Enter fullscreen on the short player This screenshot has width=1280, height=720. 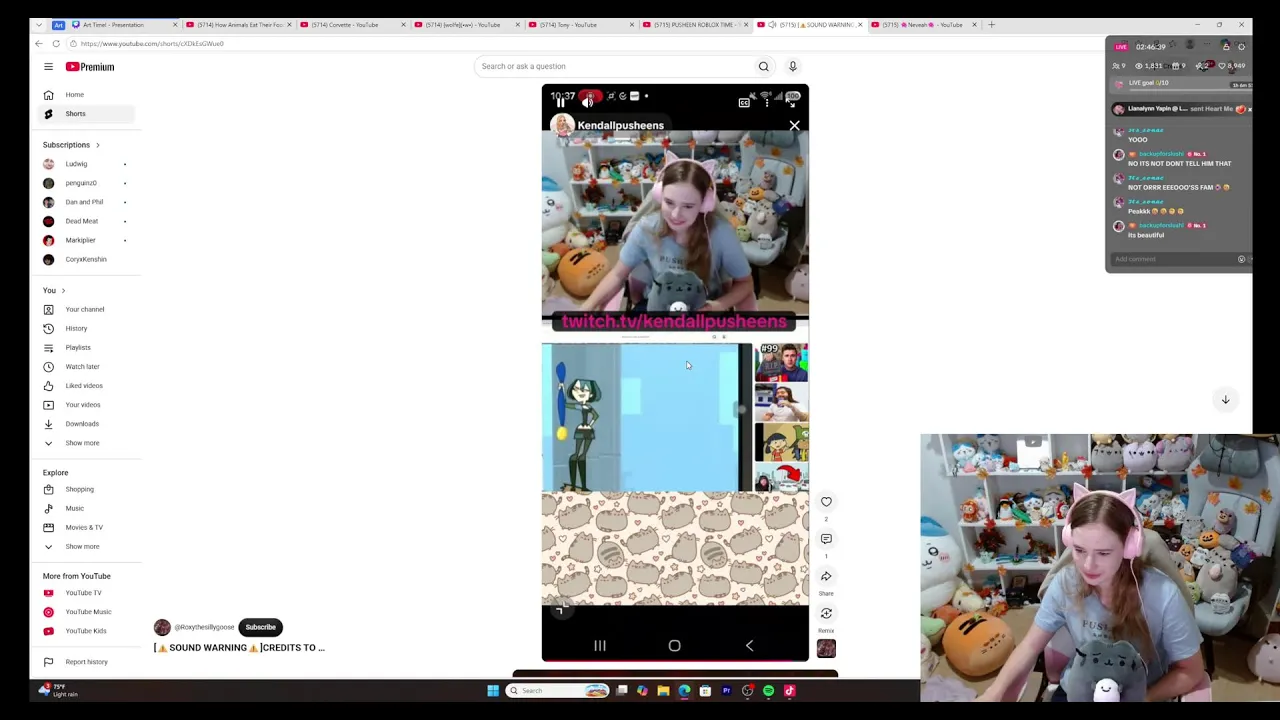(791, 102)
